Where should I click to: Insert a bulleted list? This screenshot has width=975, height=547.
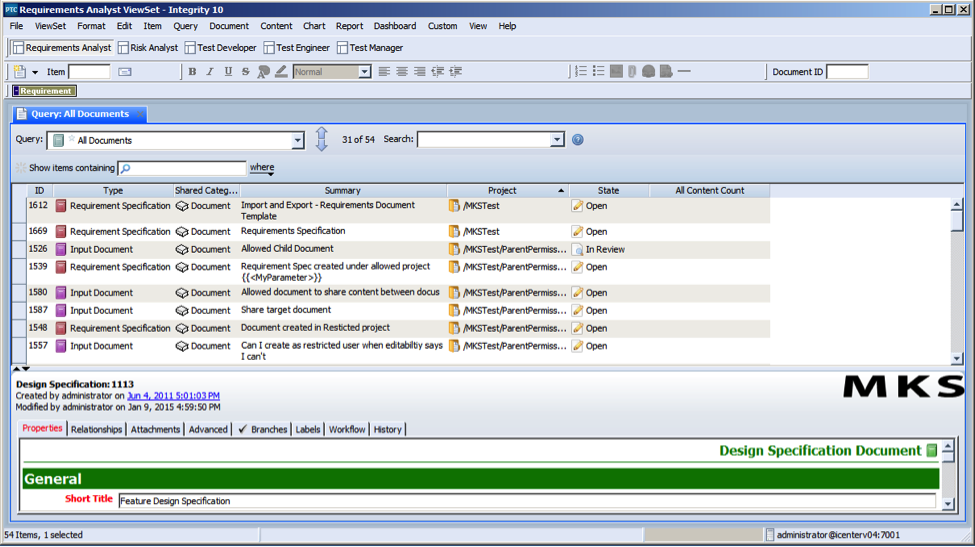[599, 71]
